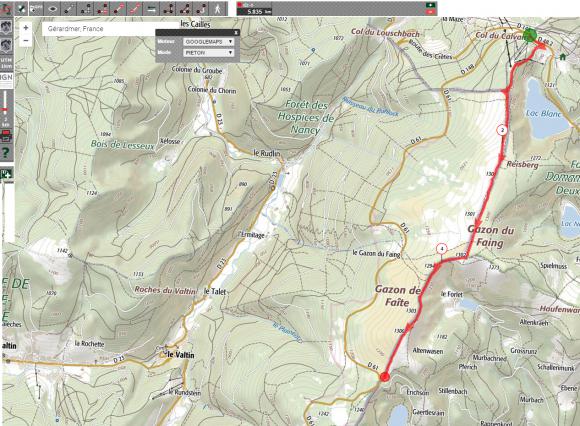
Task: Click the green question mark help icon
Action: coord(6,152)
